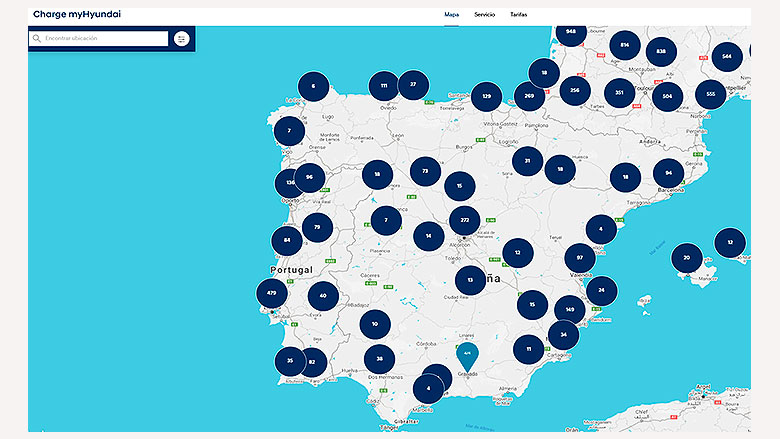This screenshot has width=780, height=439.
Task: Expand the 7-charger cluster near Salamanca
Action: pyautogui.click(x=386, y=220)
